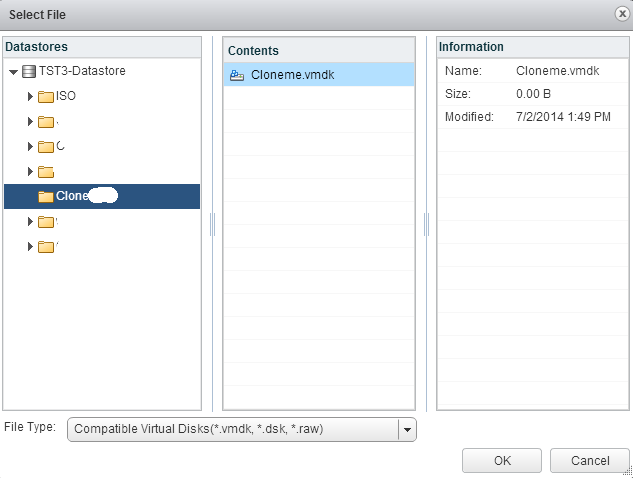The height and width of the screenshot is (478, 633).
Task: Click splitter handle between Contents and Information
Action: pyautogui.click(x=426, y=224)
